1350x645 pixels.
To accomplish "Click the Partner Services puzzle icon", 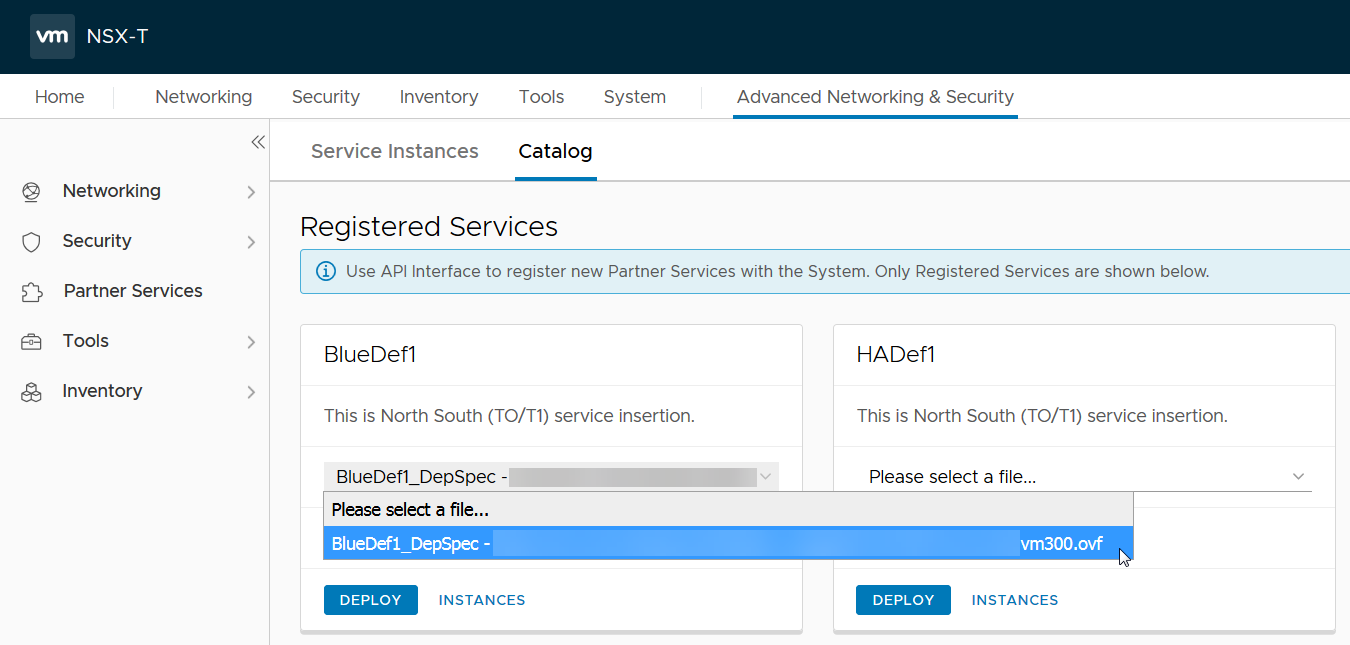I will [32, 292].
